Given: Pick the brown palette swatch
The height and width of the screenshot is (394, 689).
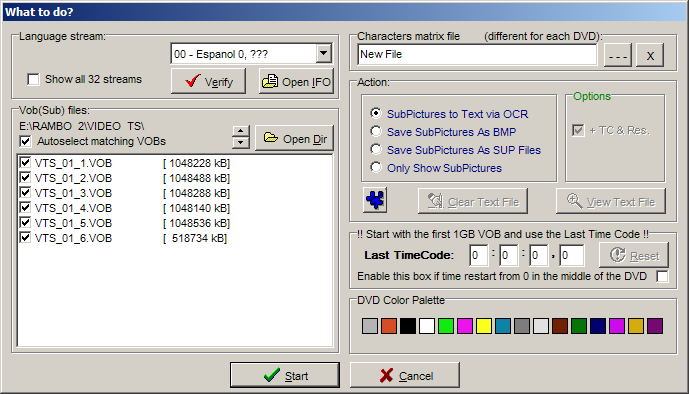Looking at the screenshot, I should (x=560, y=326).
